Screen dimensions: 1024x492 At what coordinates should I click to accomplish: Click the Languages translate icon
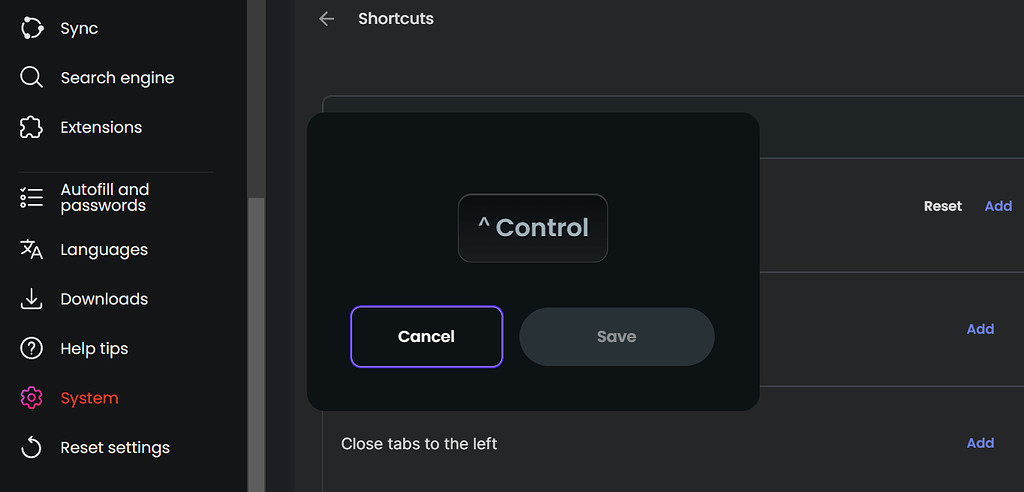click(x=31, y=249)
